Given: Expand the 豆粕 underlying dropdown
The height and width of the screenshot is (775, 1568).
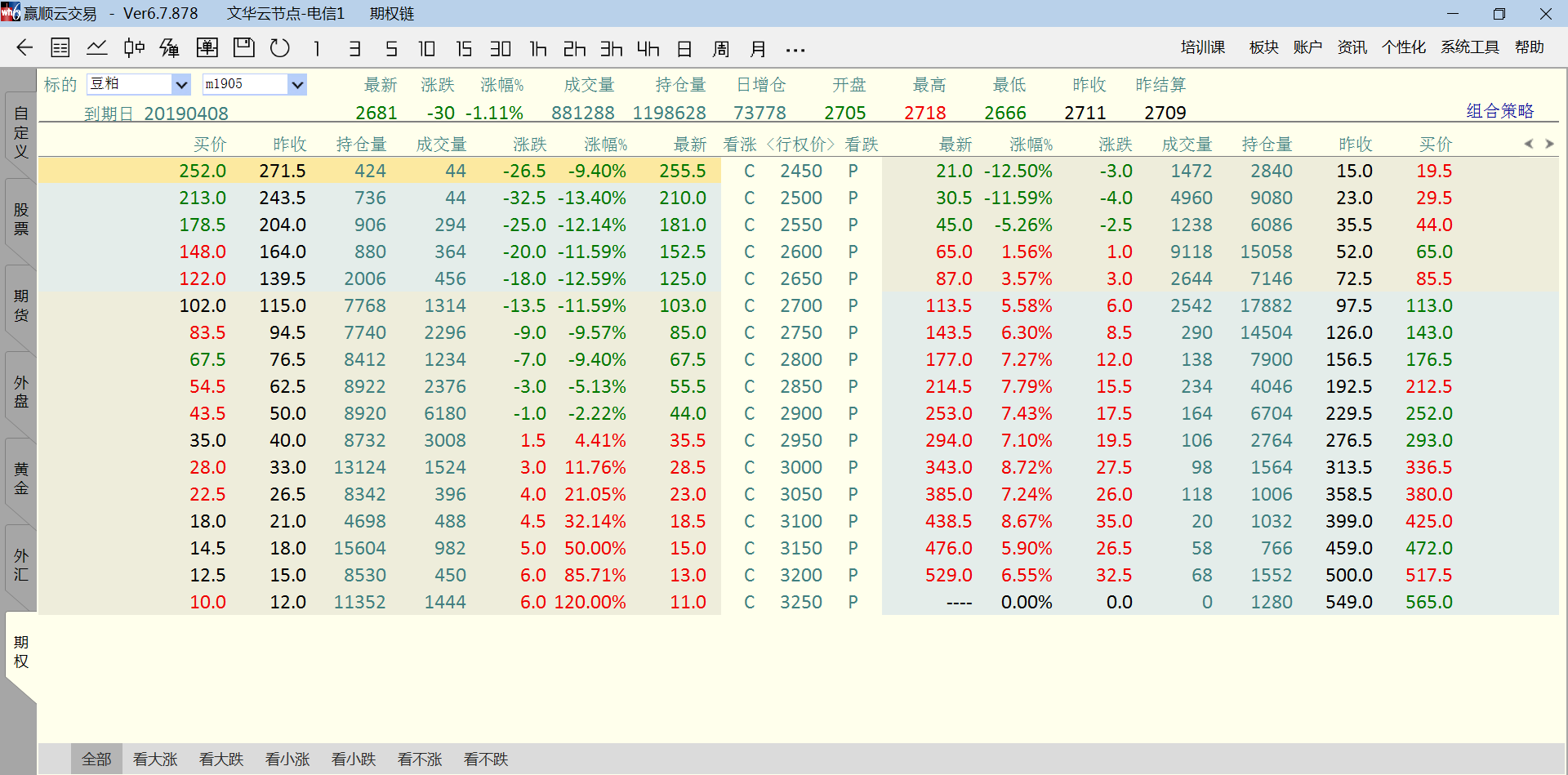Looking at the screenshot, I should point(181,84).
